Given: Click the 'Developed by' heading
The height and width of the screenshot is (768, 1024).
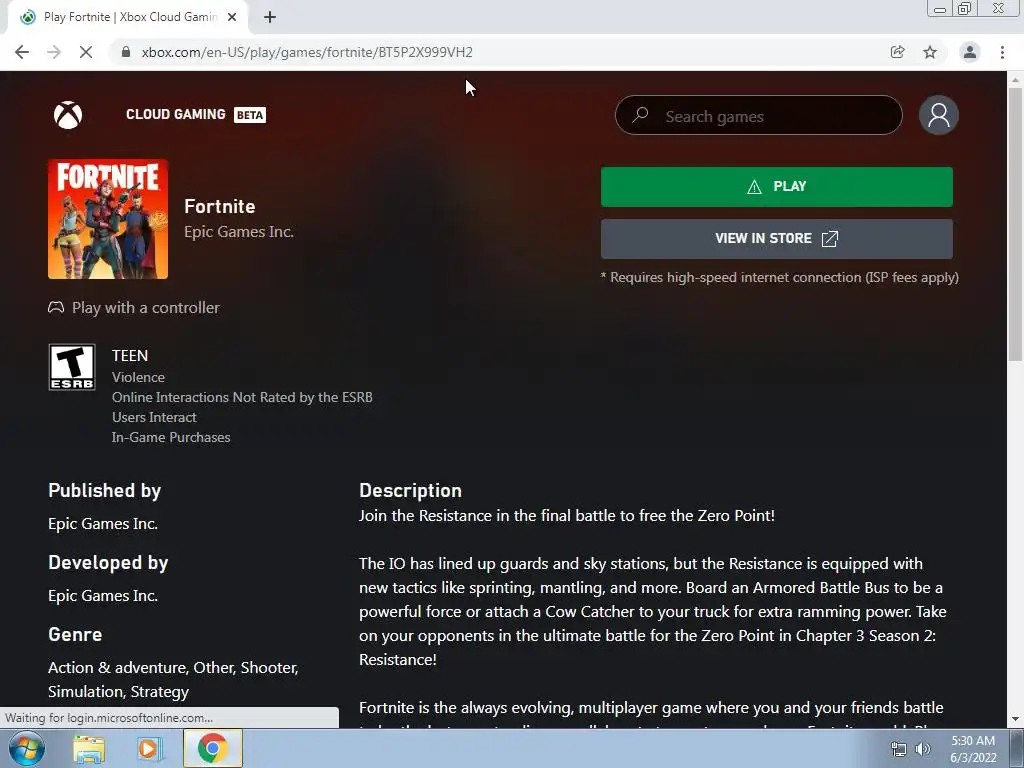Looking at the screenshot, I should 108,563.
